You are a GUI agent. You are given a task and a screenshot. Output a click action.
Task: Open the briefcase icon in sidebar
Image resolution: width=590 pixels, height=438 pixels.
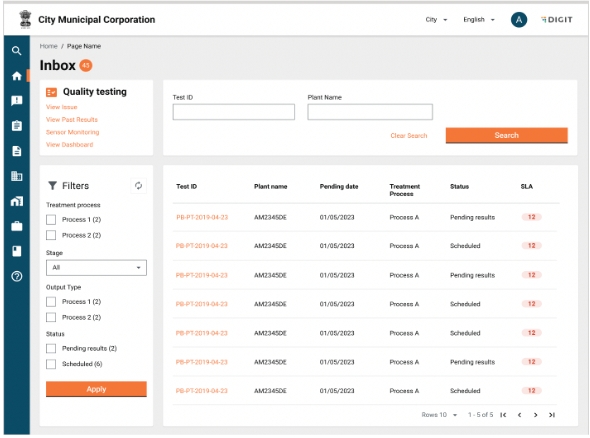(17, 226)
